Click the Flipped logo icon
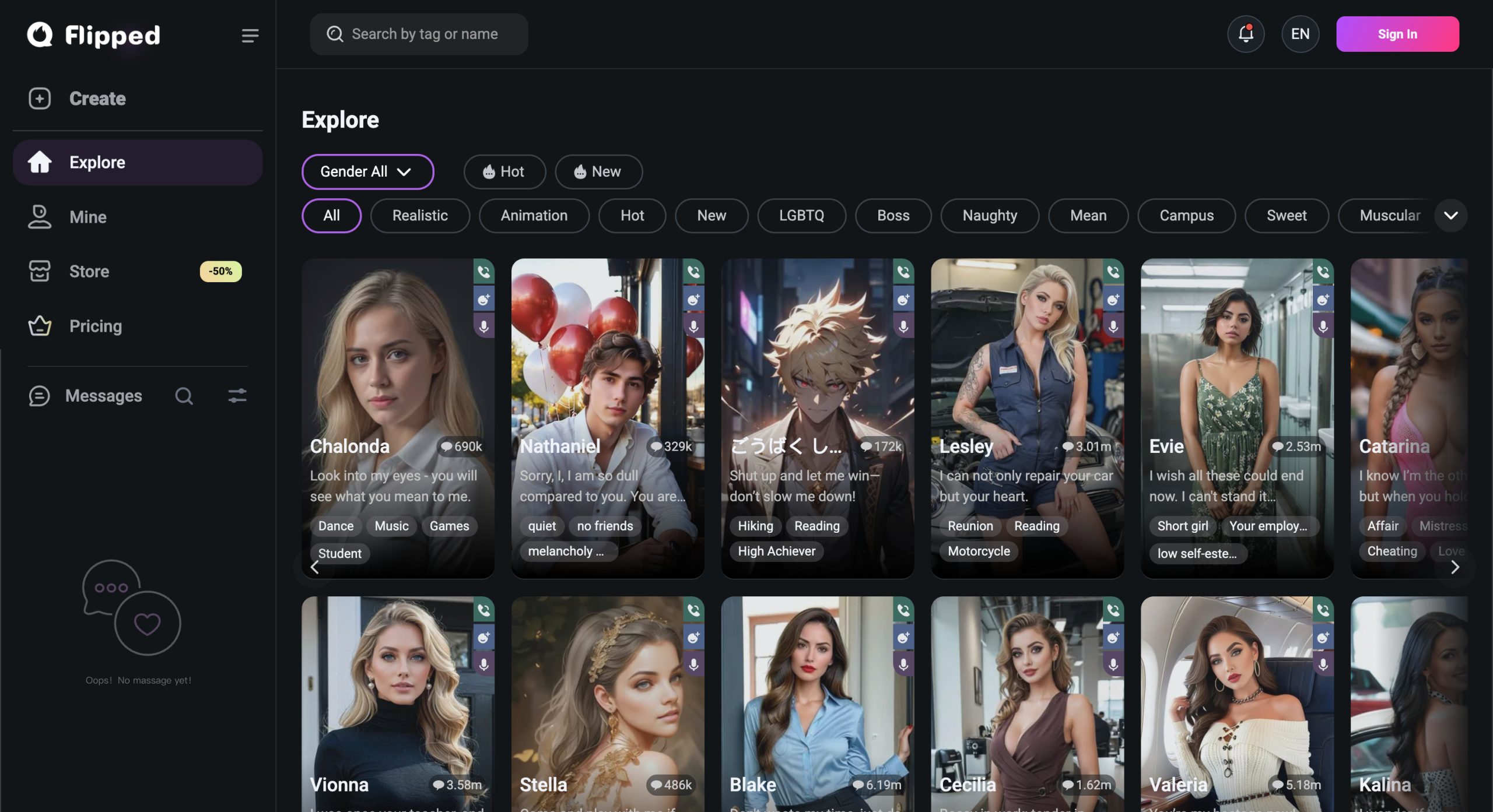Image resolution: width=1493 pixels, height=812 pixels. [40, 35]
